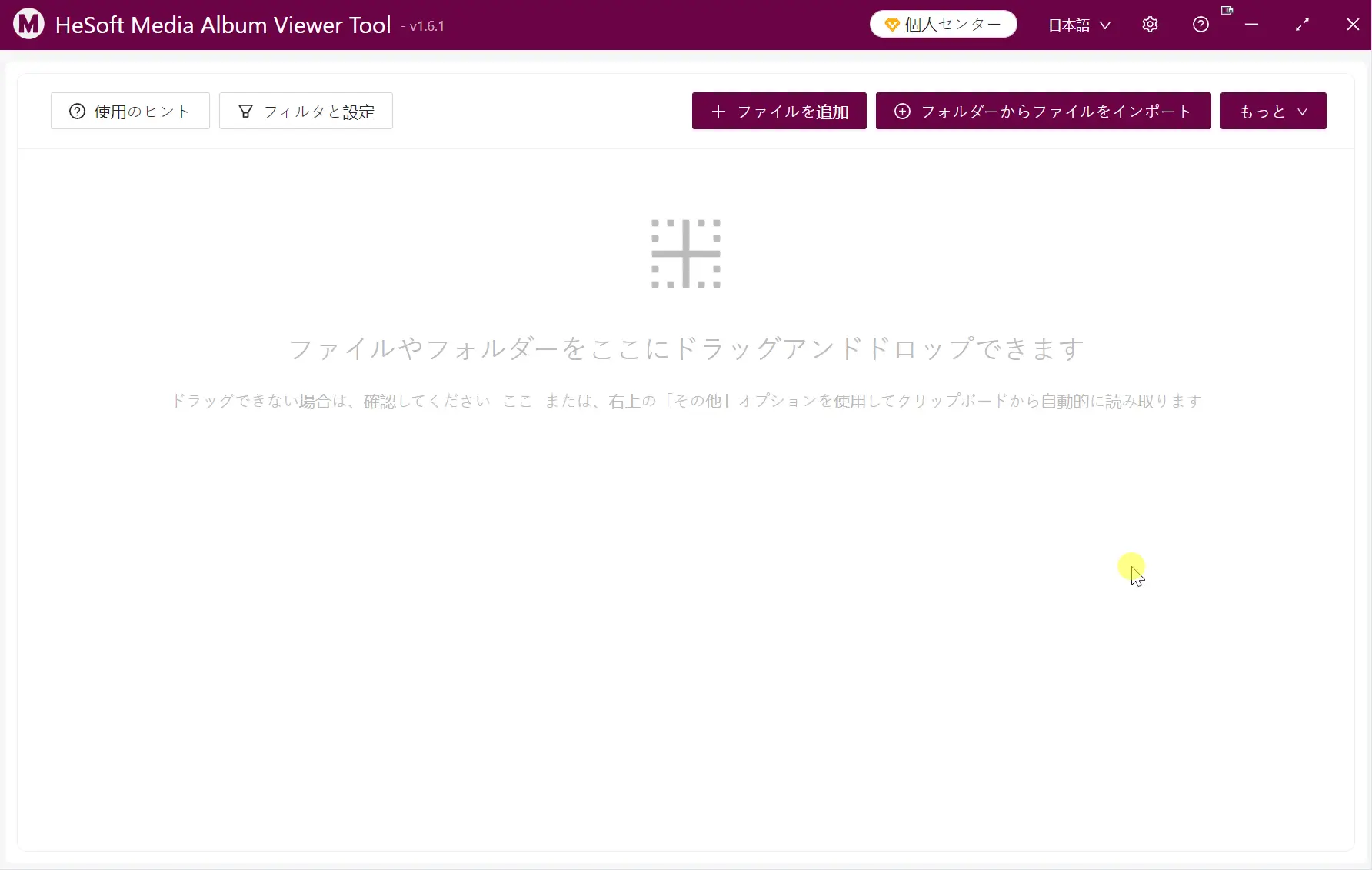Click the small mini-window icon above minimize
The image size is (1372, 870).
(x=1227, y=11)
